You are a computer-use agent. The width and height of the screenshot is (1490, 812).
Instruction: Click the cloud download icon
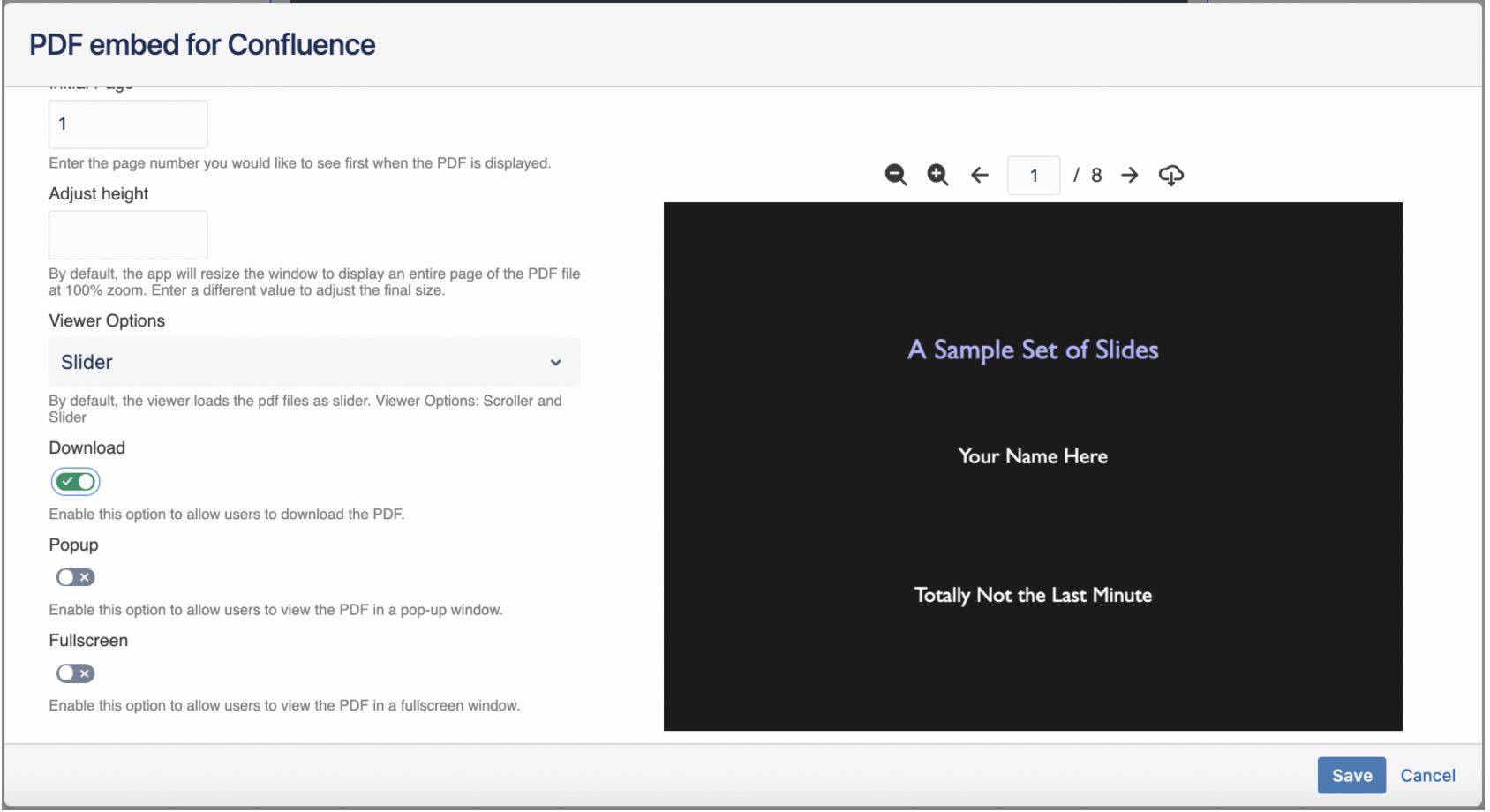click(1171, 175)
